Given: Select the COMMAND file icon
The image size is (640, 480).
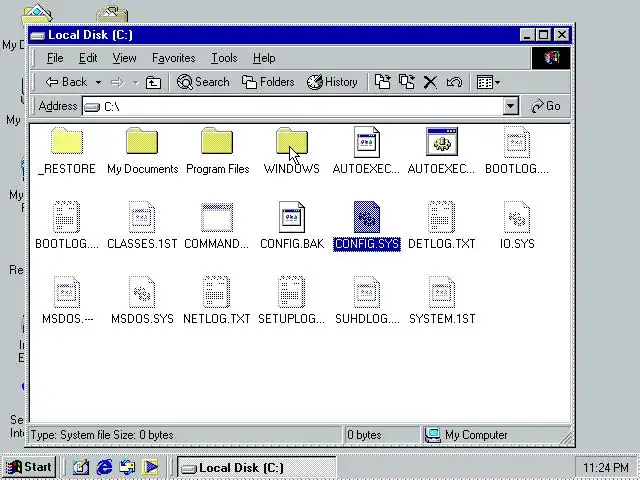Looking at the screenshot, I should (217, 217).
